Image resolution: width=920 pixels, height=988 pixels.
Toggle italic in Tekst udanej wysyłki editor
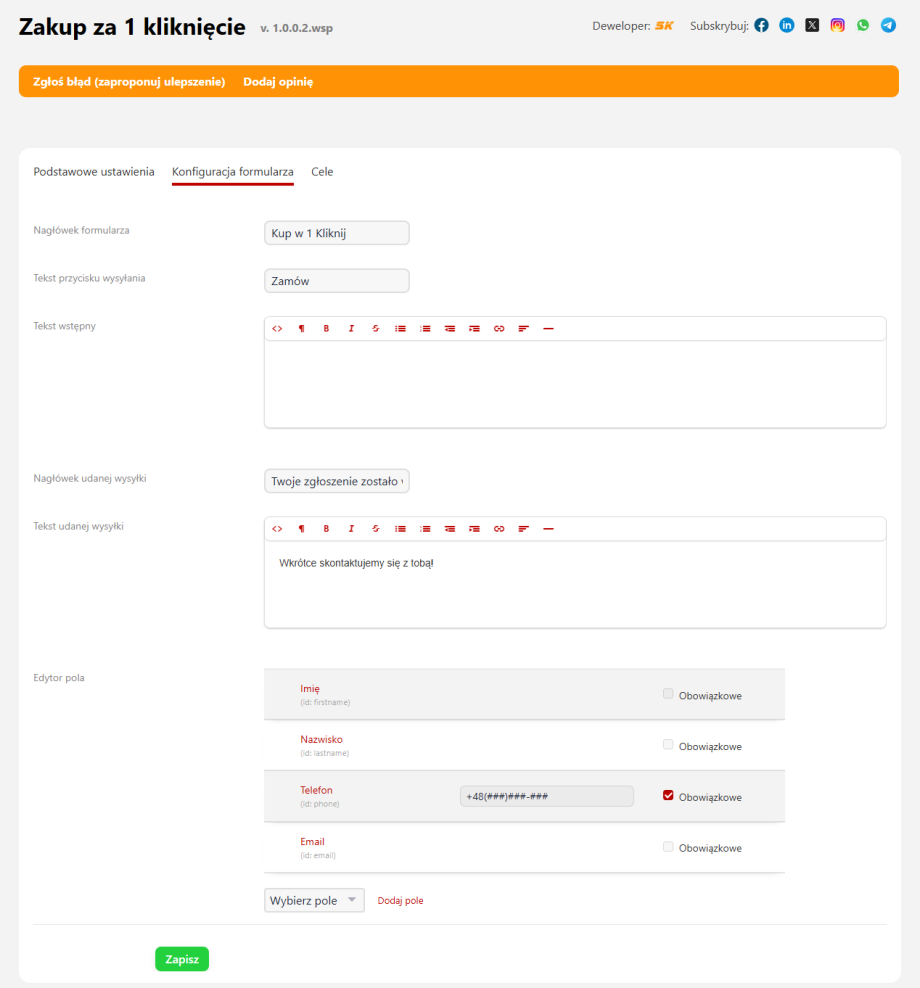pos(351,529)
